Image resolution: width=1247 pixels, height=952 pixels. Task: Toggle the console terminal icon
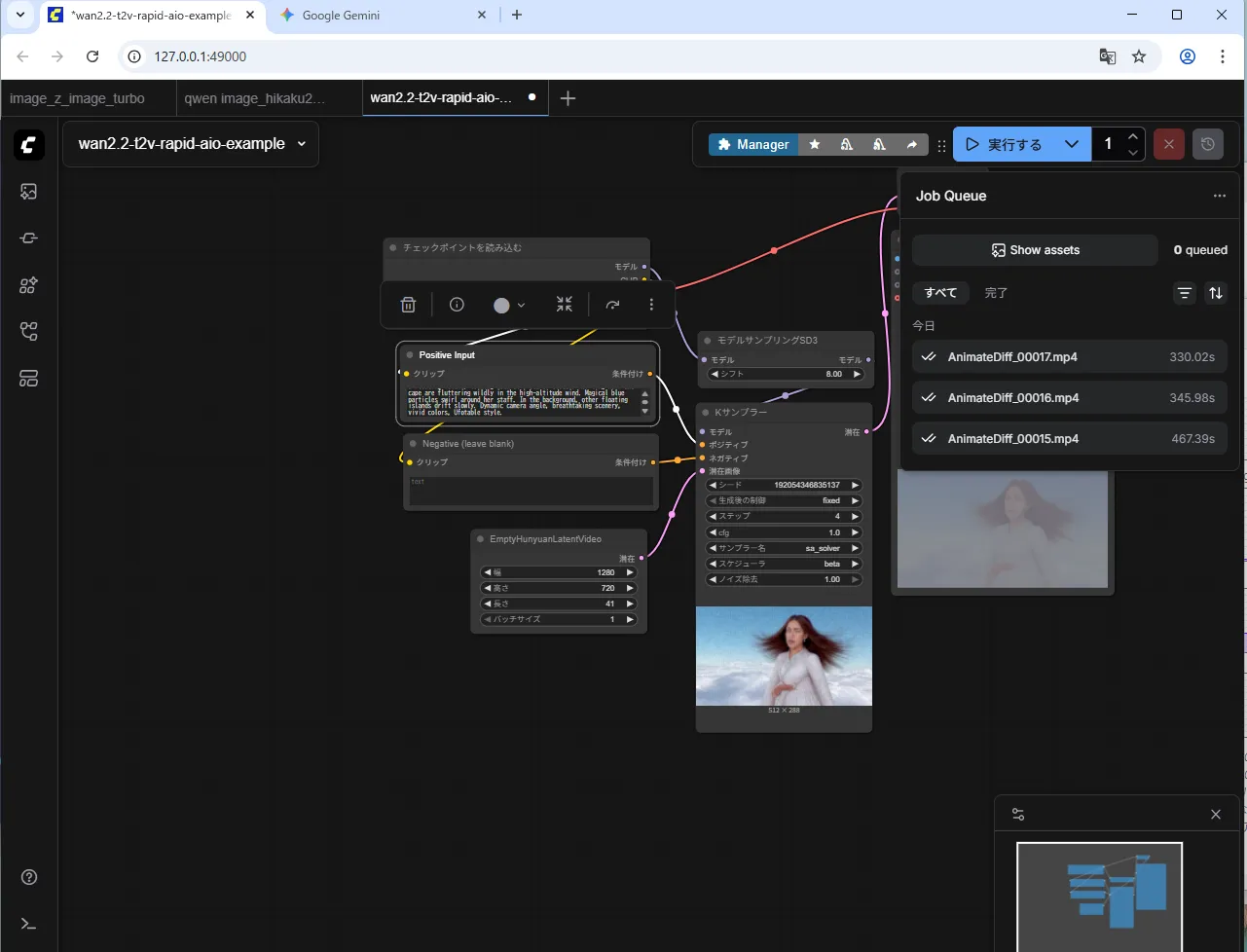pyautogui.click(x=29, y=924)
